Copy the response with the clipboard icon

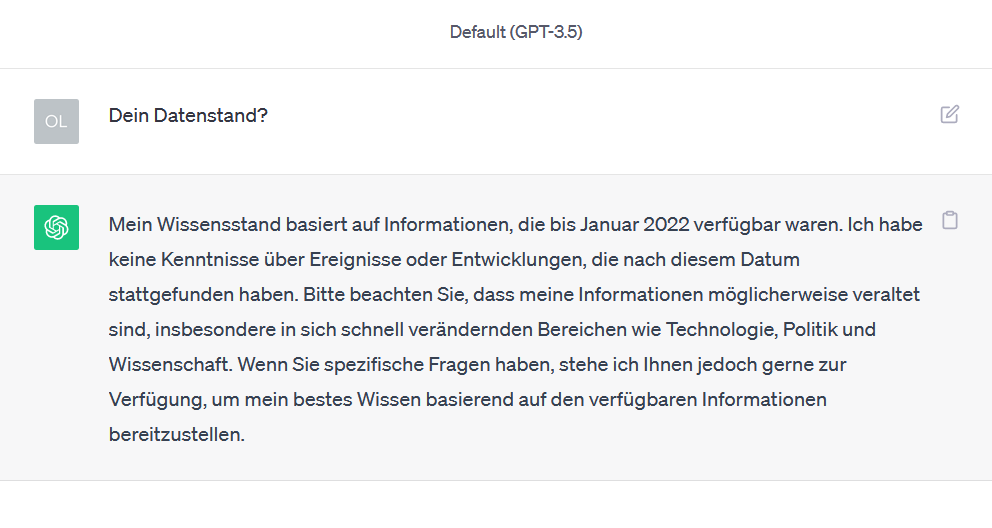coord(950,220)
